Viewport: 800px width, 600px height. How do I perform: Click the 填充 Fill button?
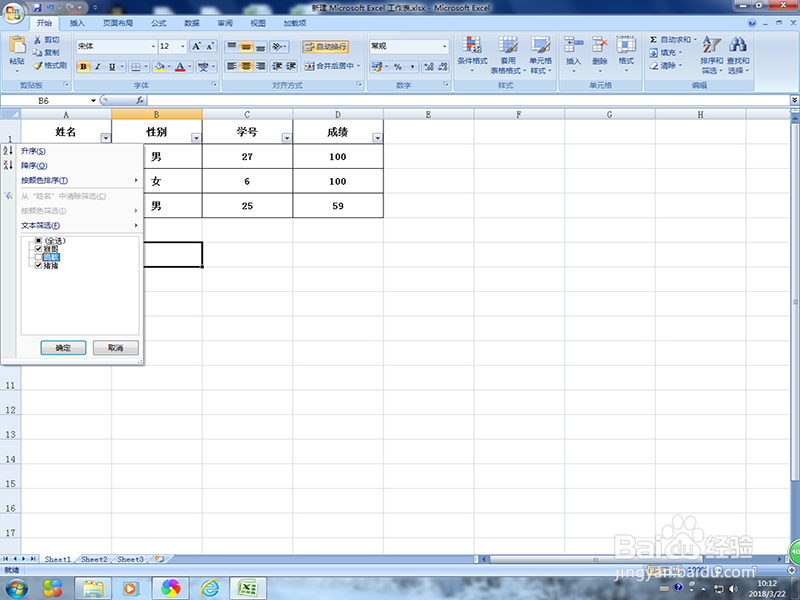click(665, 53)
